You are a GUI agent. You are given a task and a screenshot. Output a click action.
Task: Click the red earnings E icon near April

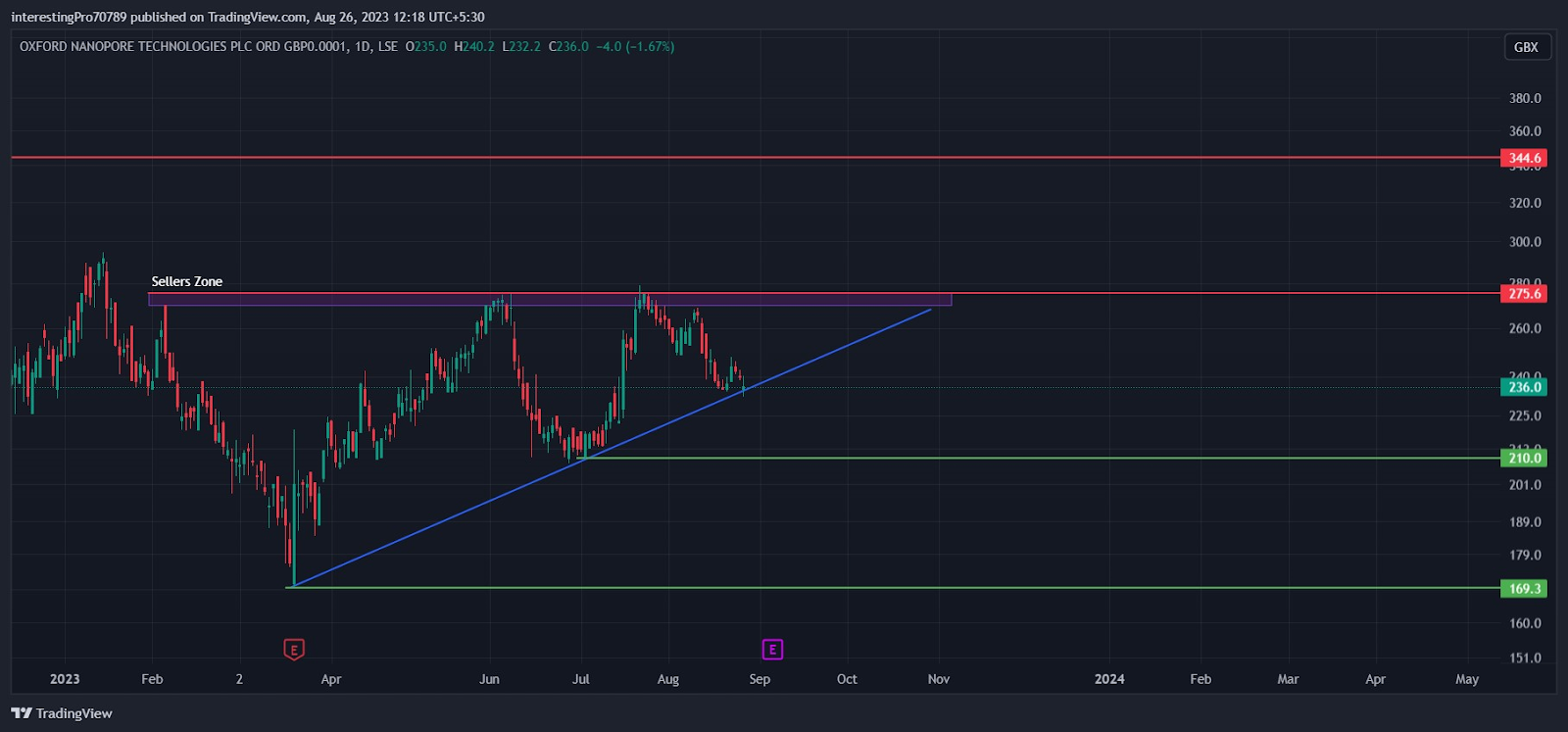(x=294, y=649)
